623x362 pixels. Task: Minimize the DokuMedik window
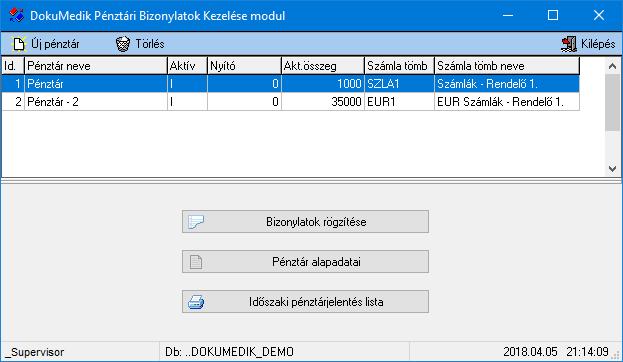508,15
